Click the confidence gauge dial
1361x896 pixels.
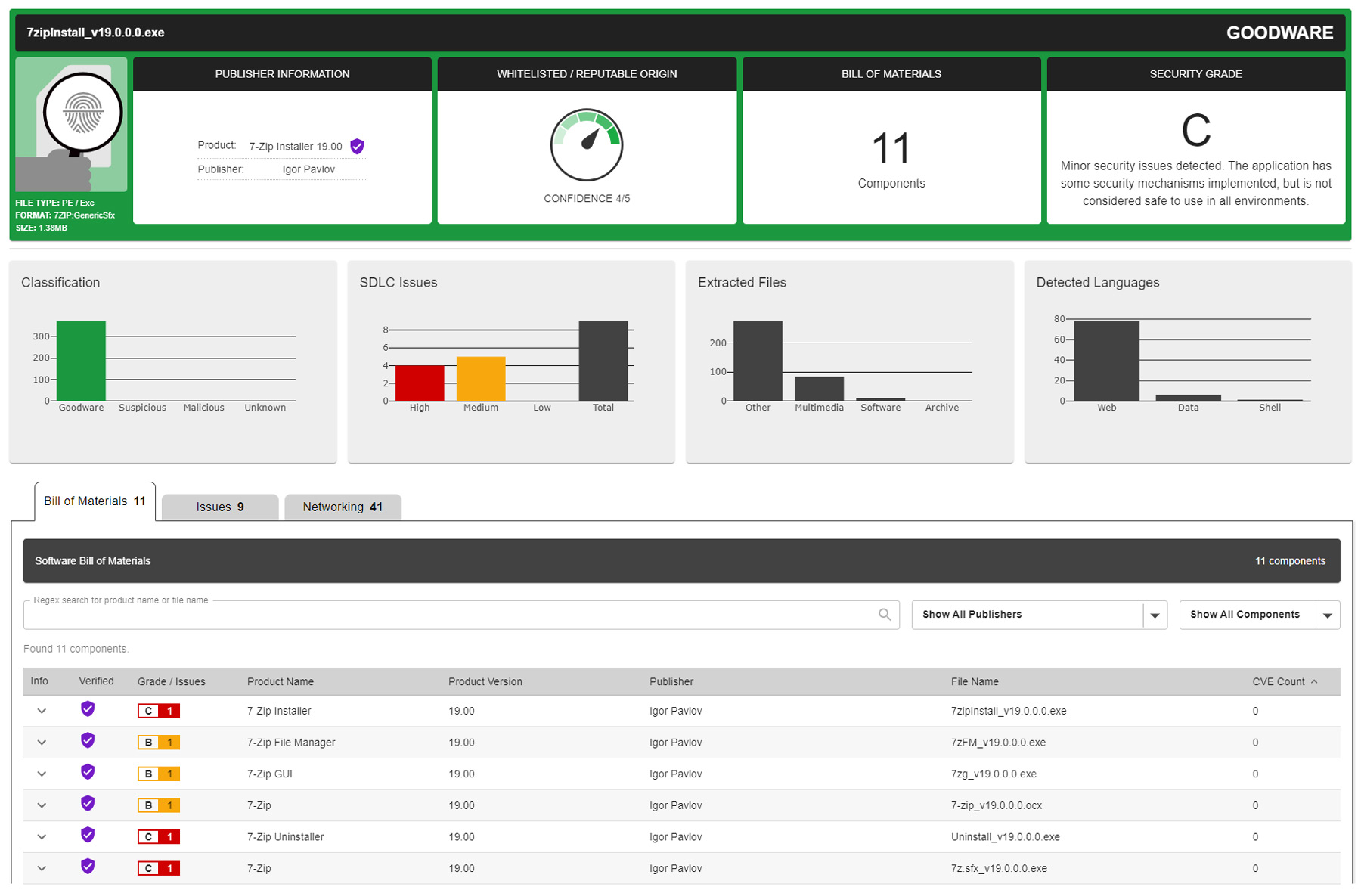click(x=587, y=145)
